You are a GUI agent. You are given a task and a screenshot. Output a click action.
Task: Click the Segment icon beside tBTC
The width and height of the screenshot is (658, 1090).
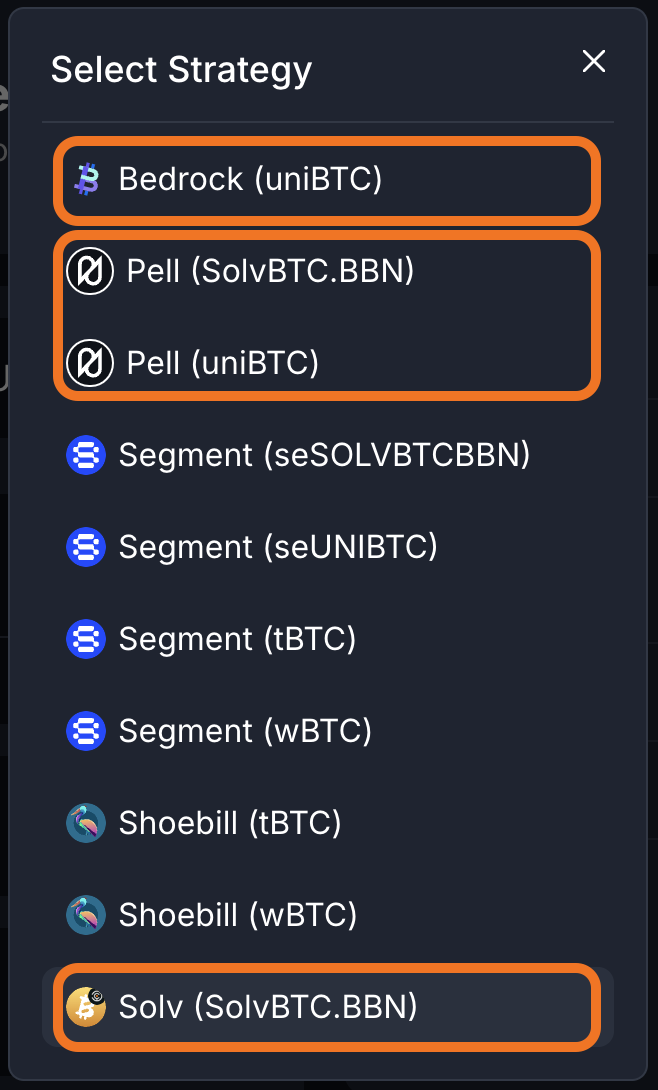[x=86, y=639]
